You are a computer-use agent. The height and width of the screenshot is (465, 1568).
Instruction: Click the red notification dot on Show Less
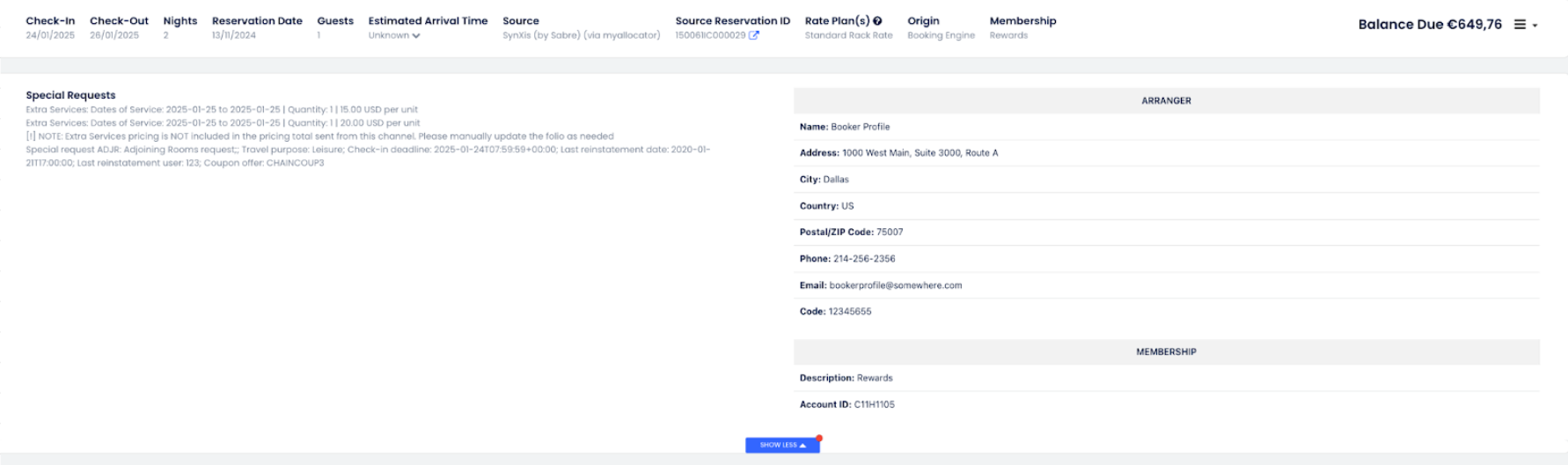819,438
